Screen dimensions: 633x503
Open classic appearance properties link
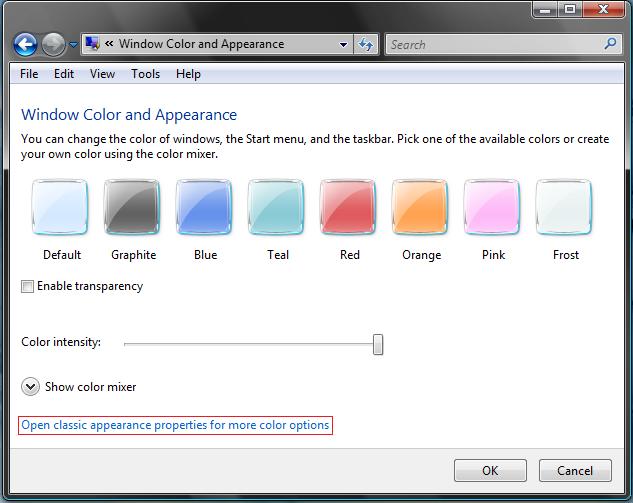click(175, 425)
